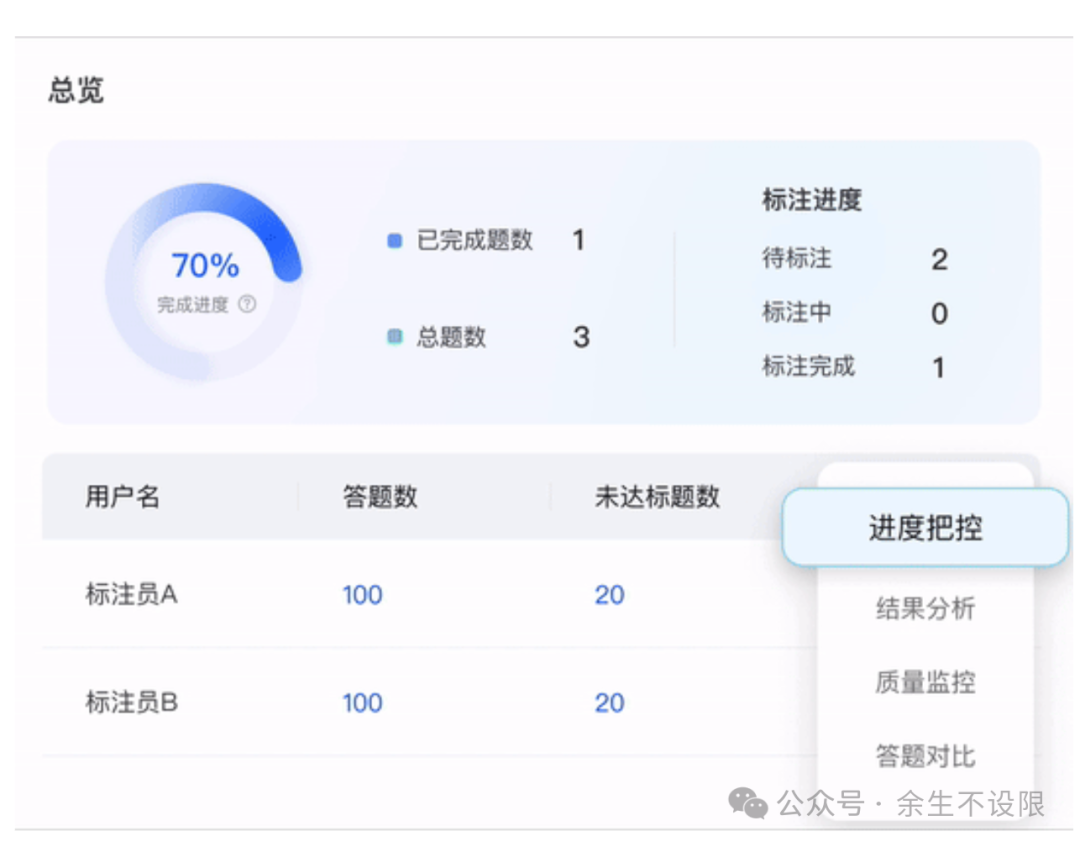The image size is (1080, 847).
Task: Click the help icon beside 完成进度
Action: point(247,304)
